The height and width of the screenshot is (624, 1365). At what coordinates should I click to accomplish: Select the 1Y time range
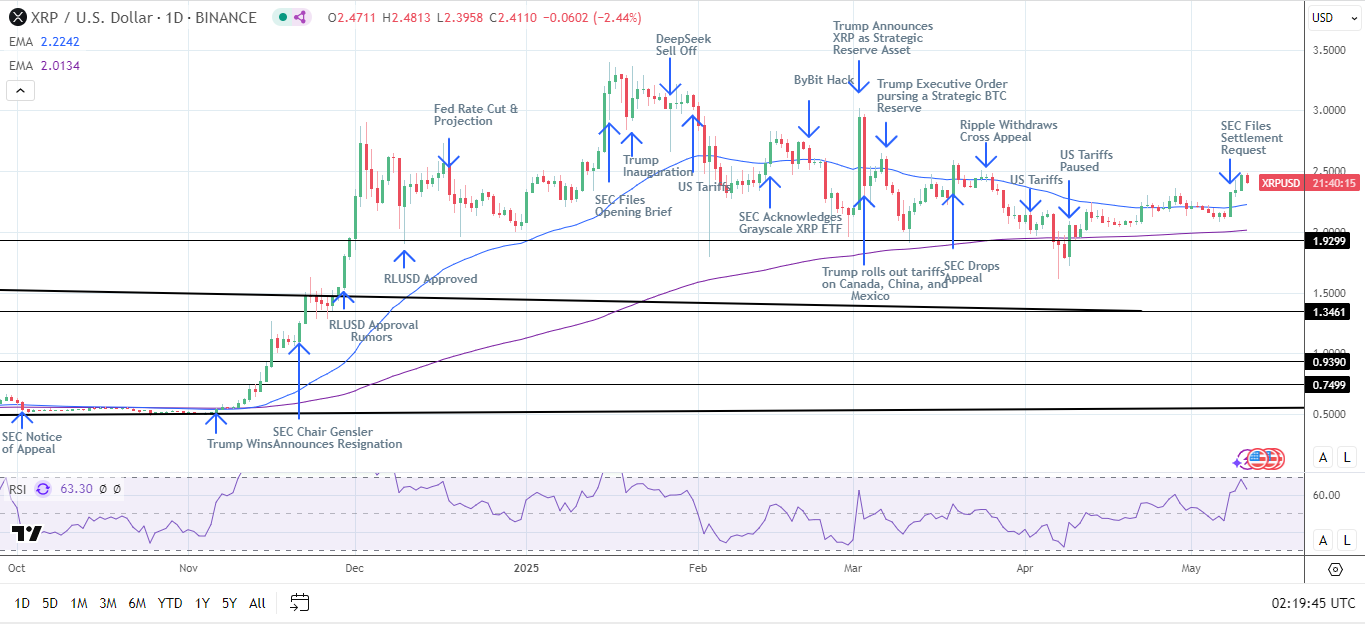202,603
